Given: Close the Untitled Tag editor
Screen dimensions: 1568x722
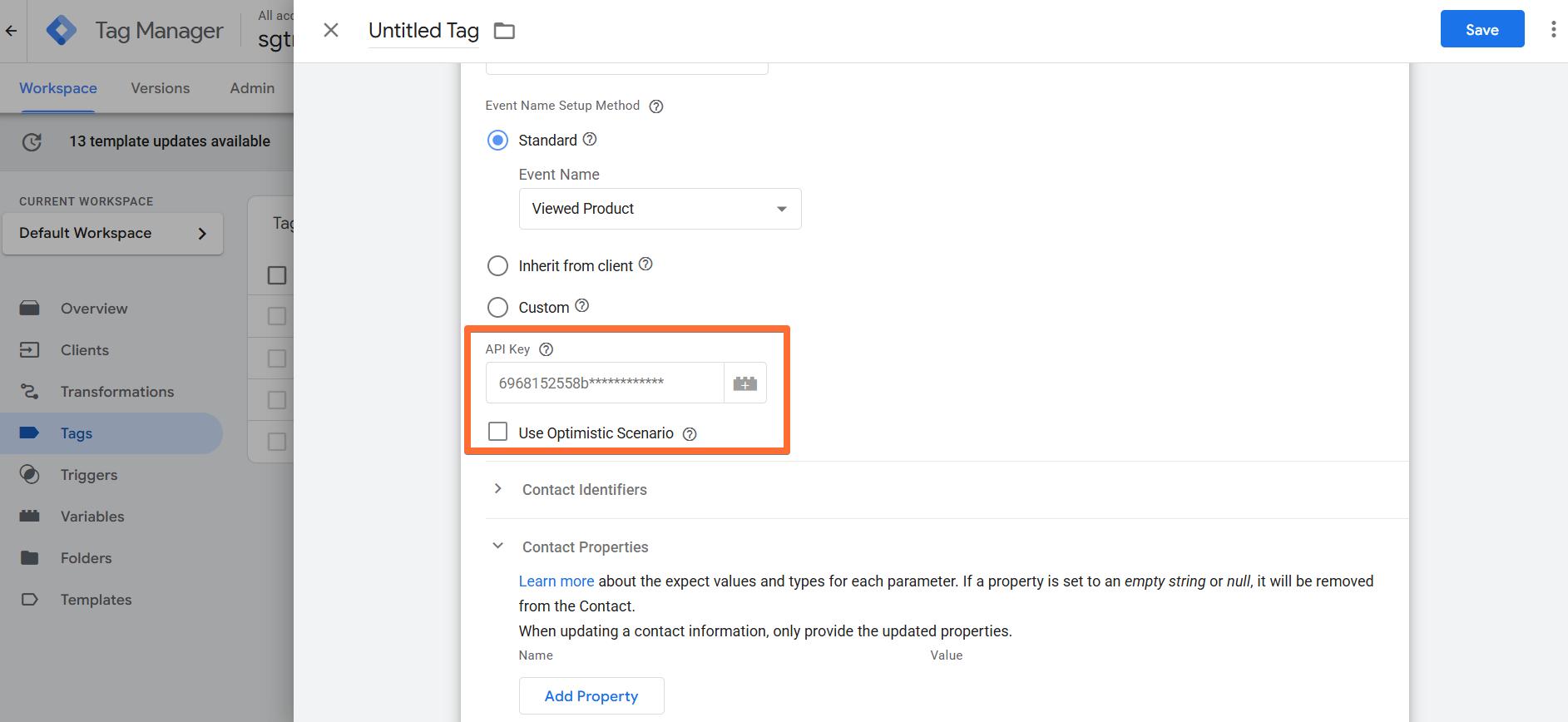Looking at the screenshot, I should 331,31.
